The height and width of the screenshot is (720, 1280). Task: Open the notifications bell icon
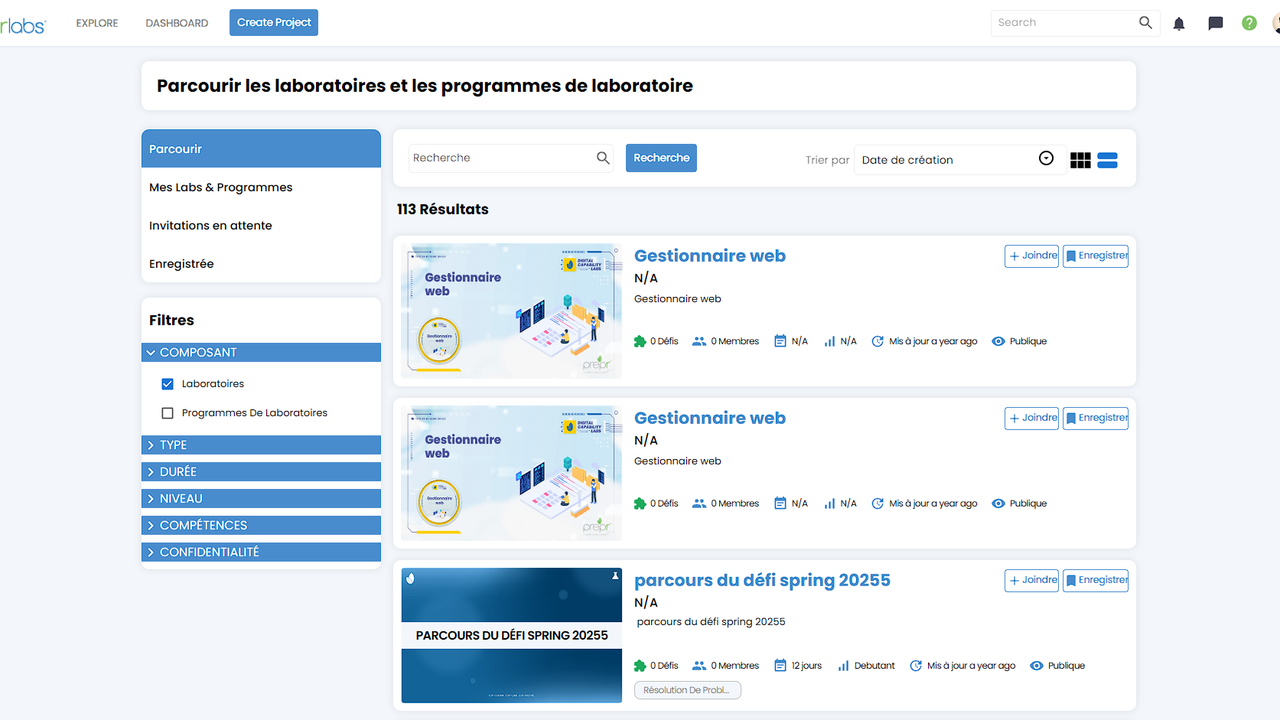(1179, 23)
